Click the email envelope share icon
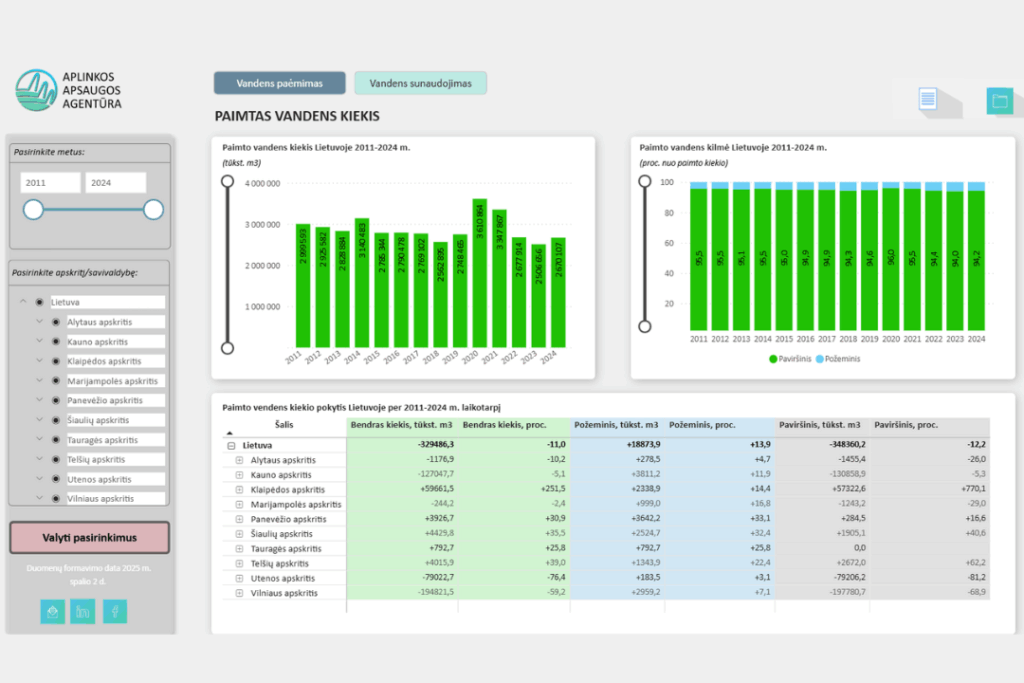Screen dimensions: 1024x683 (x=52, y=611)
